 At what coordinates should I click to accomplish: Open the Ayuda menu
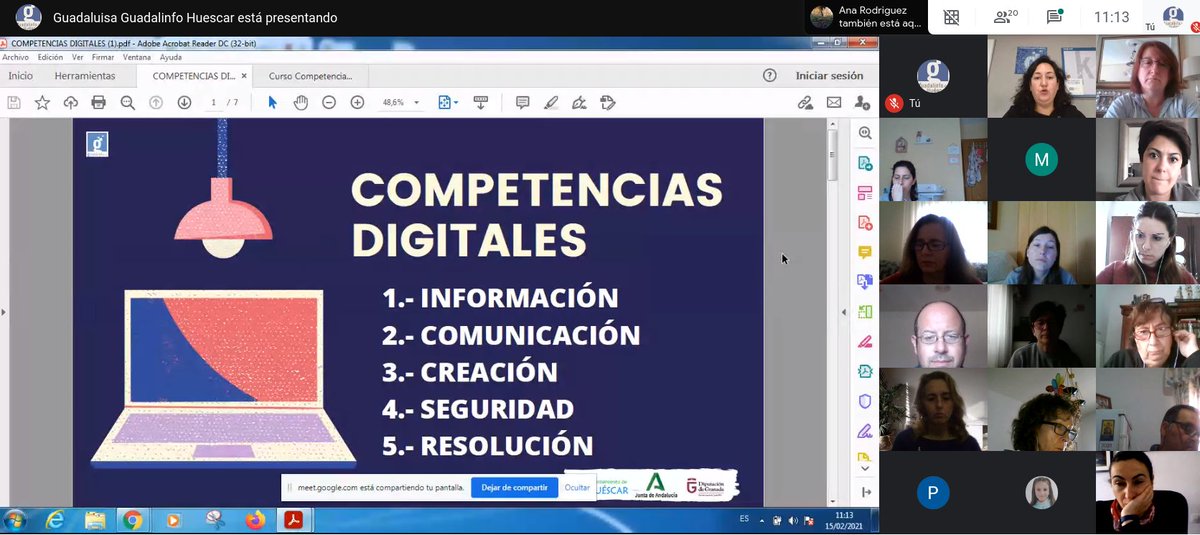(171, 57)
